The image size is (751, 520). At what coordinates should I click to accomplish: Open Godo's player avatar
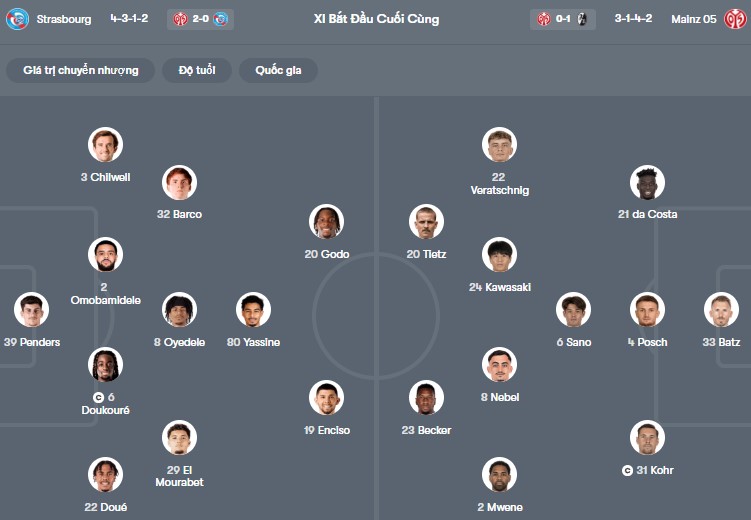(327, 222)
